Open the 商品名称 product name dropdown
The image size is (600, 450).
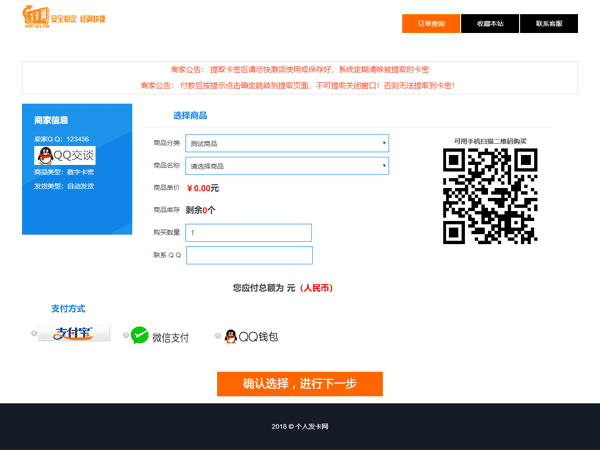pyautogui.click(x=287, y=166)
